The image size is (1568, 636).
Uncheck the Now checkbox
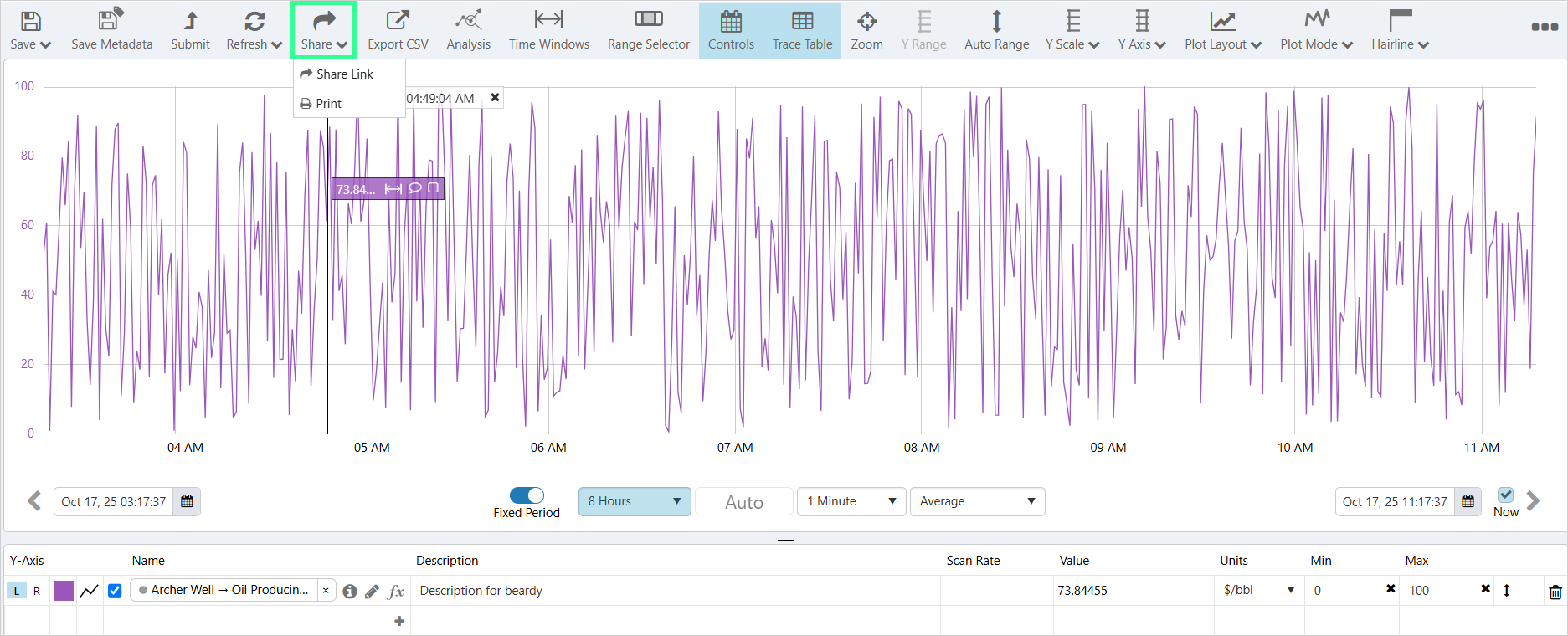tap(1505, 495)
